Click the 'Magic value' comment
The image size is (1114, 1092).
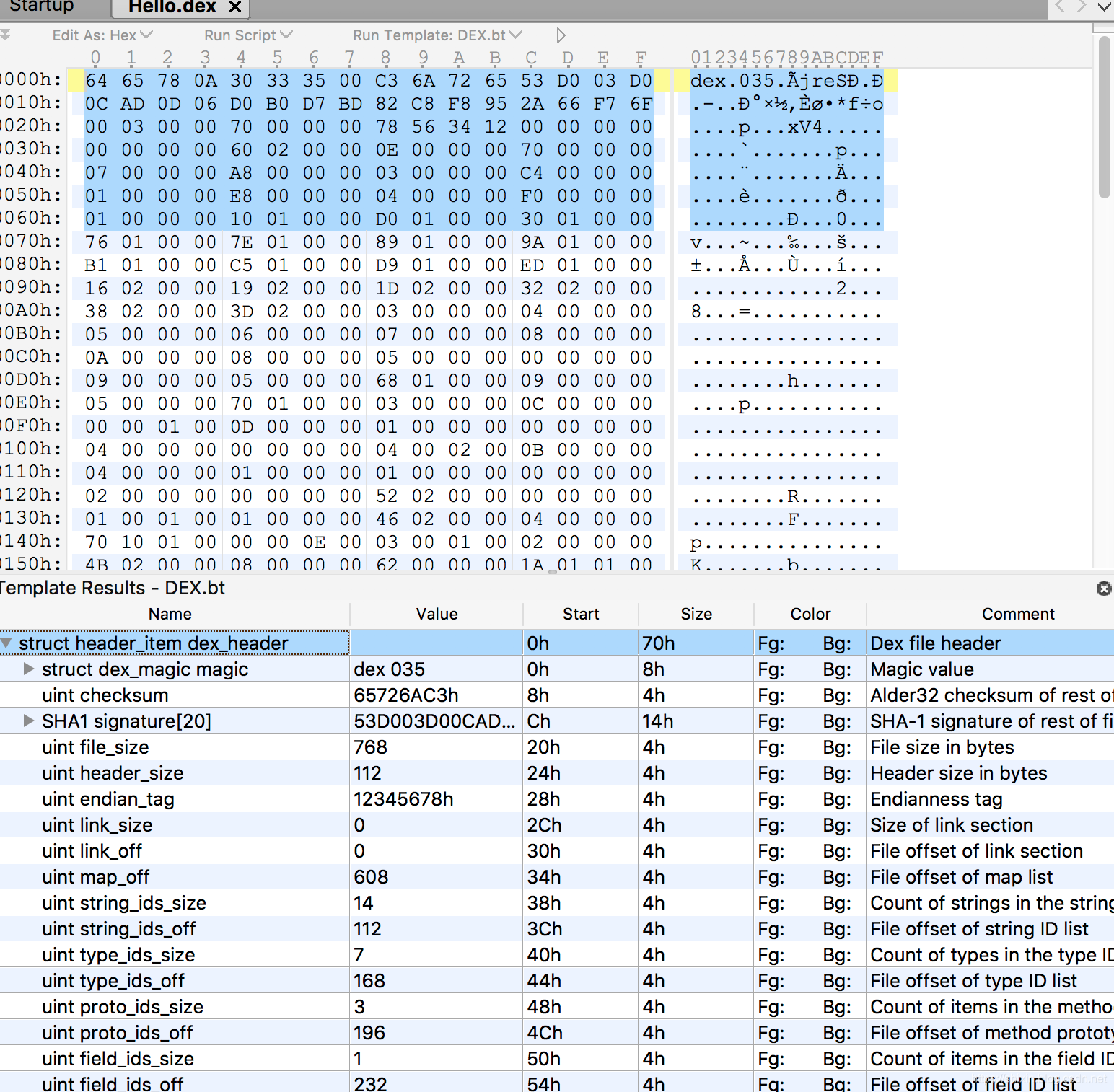click(922, 669)
